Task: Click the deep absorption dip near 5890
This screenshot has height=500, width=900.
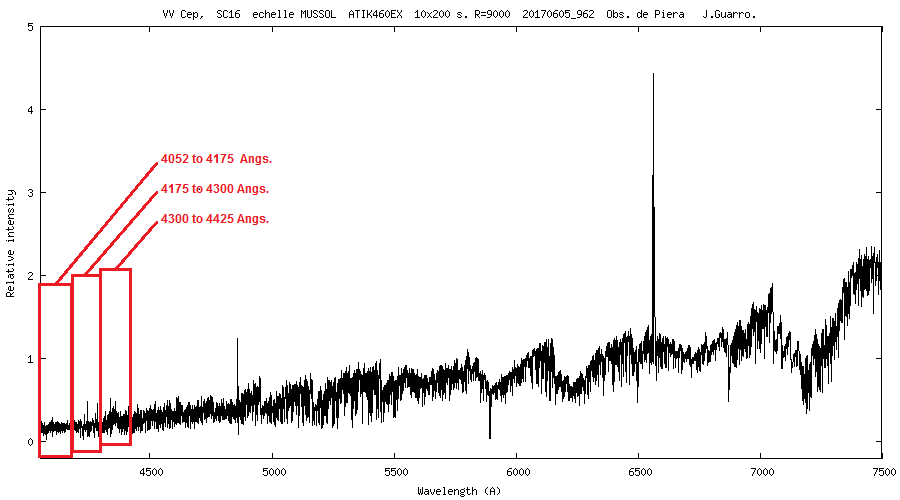Action: (x=490, y=434)
